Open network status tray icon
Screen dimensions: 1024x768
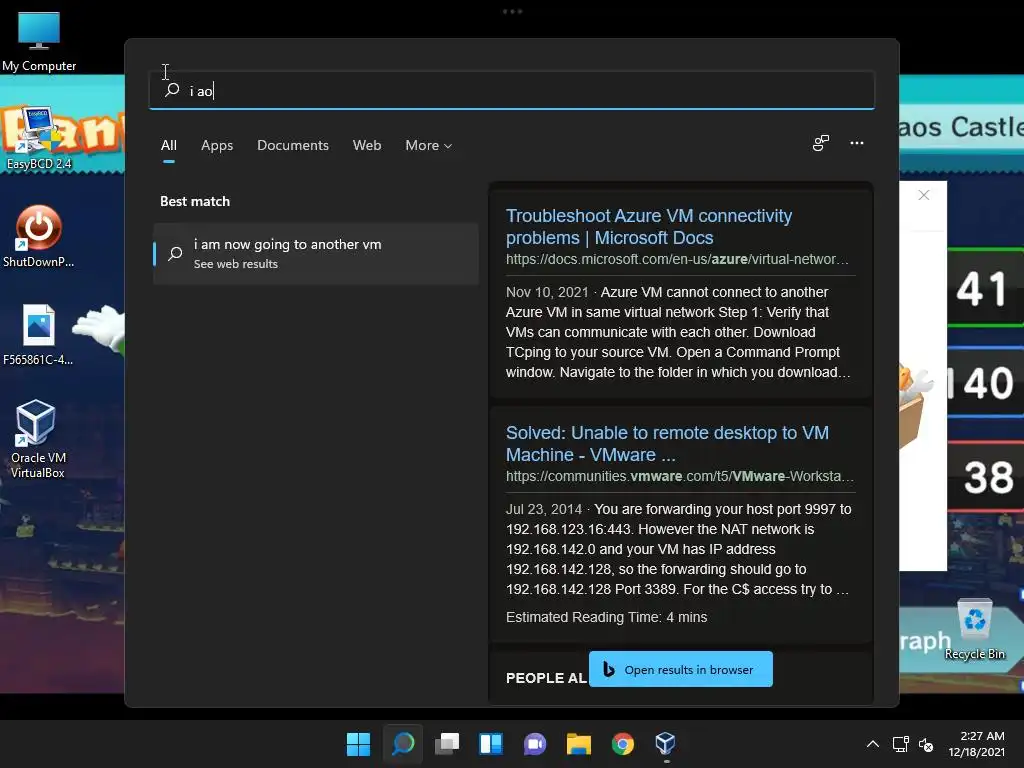point(901,744)
